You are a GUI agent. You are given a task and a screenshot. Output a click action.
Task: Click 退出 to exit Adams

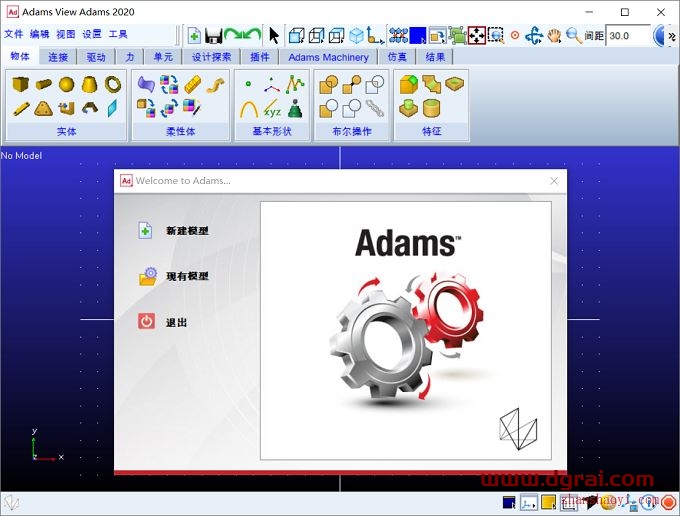coord(176,322)
